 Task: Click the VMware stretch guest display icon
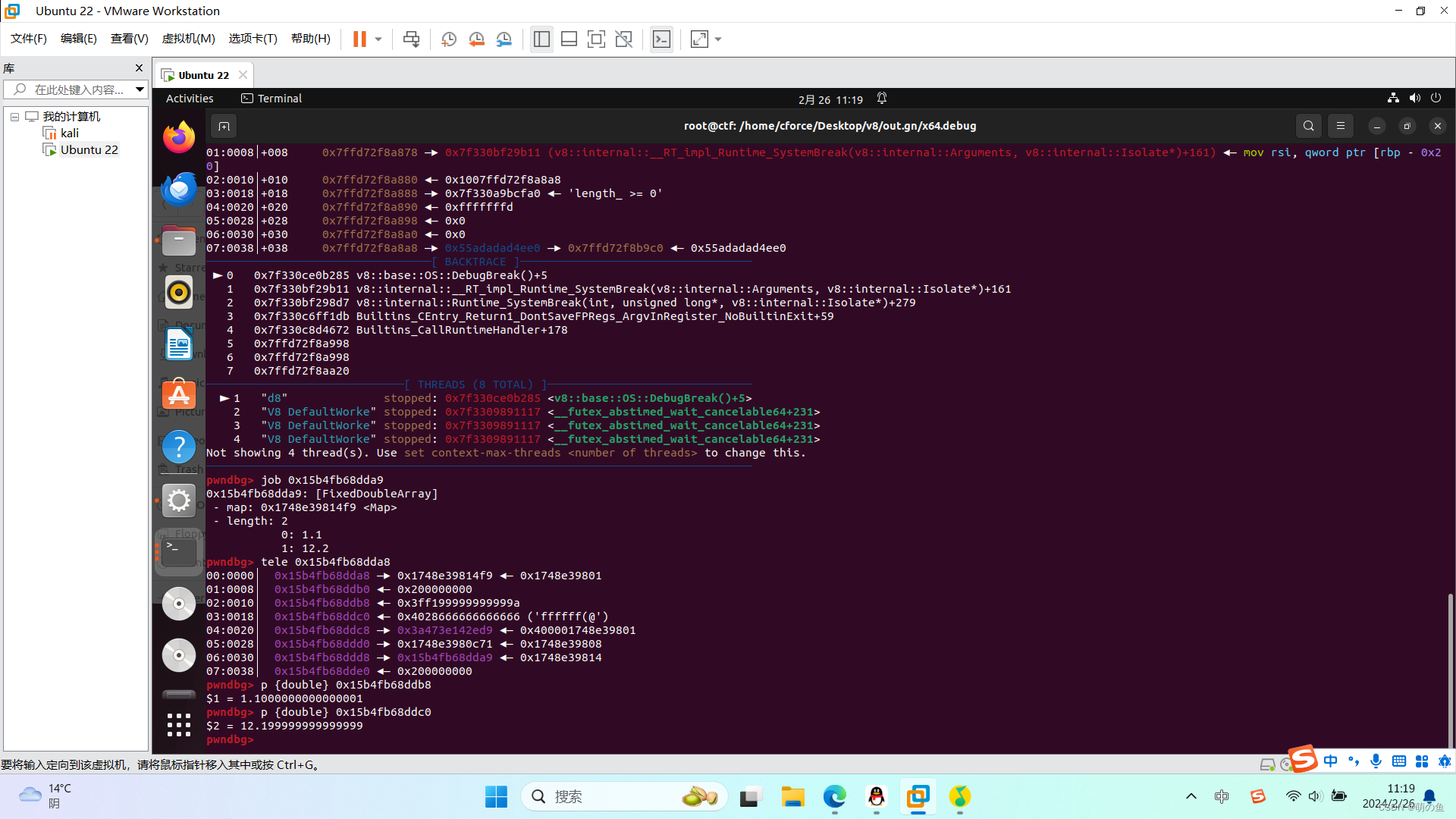click(x=700, y=39)
